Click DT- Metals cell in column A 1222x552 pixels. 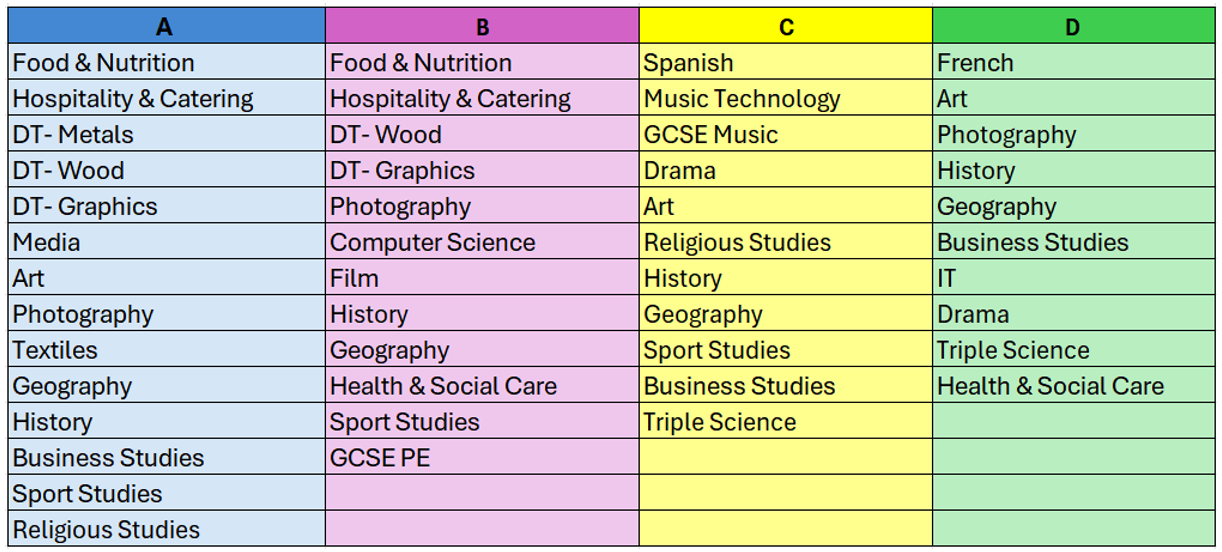[73, 135]
